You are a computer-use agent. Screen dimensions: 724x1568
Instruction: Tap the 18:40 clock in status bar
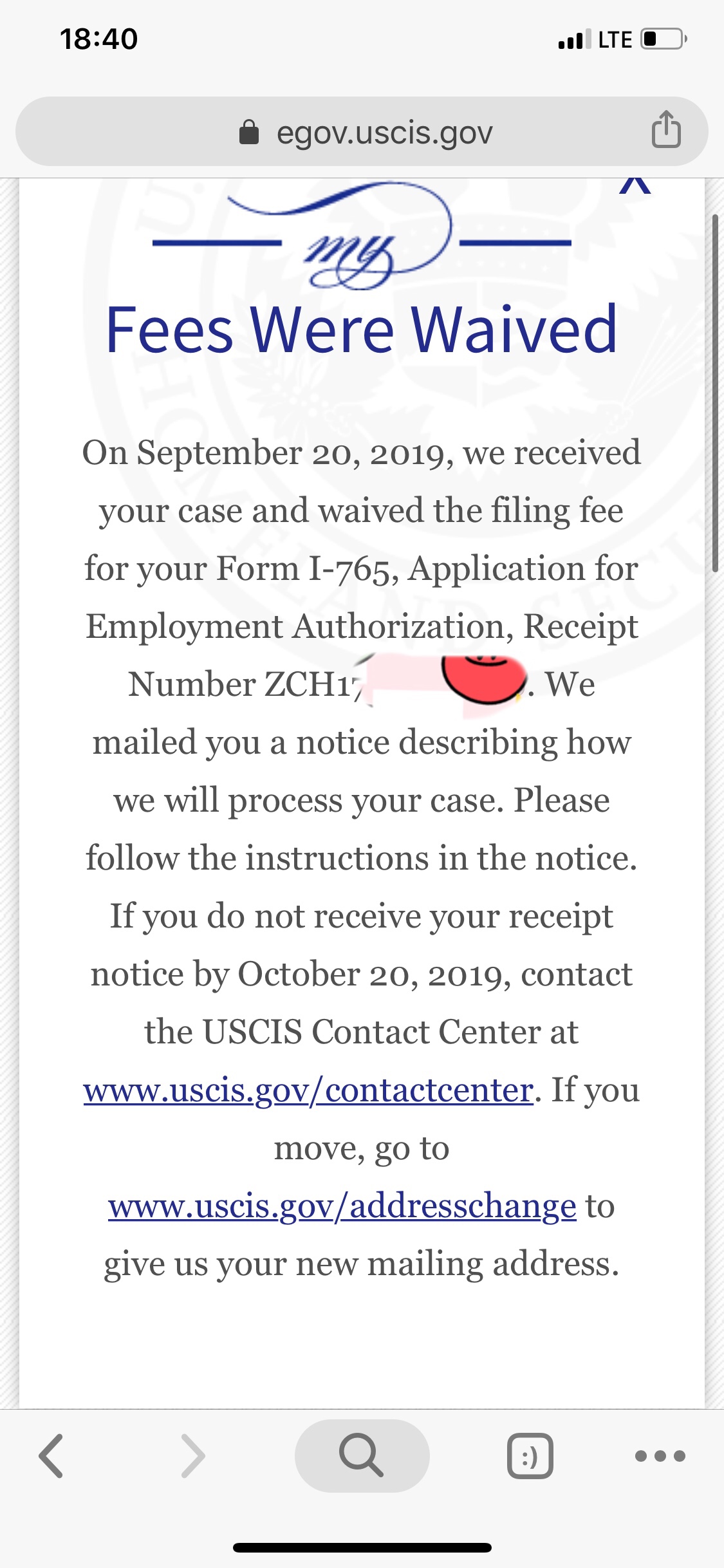pyautogui.click(x=98, y=39)
